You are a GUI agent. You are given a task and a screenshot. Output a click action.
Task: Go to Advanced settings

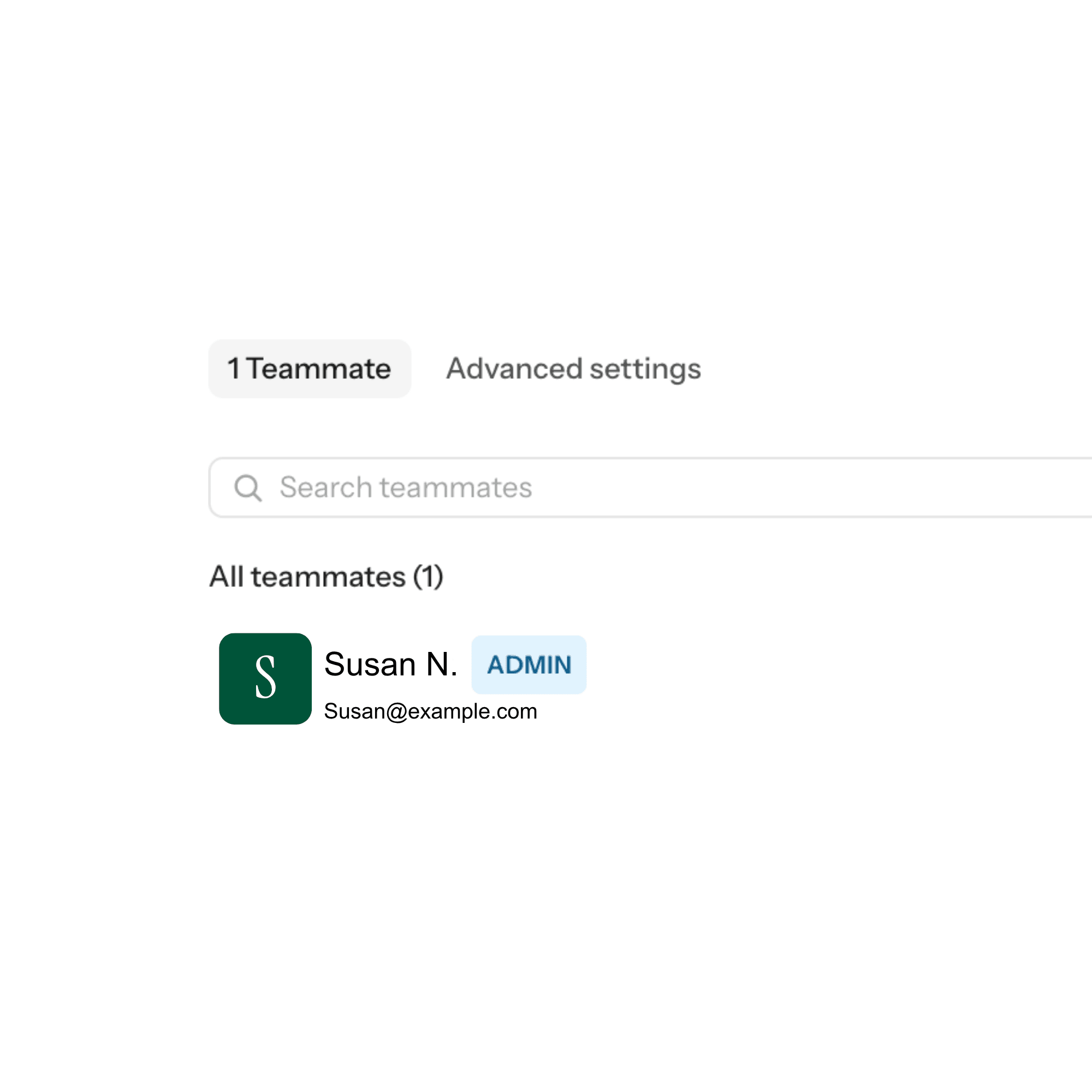(x=573, y=369)
